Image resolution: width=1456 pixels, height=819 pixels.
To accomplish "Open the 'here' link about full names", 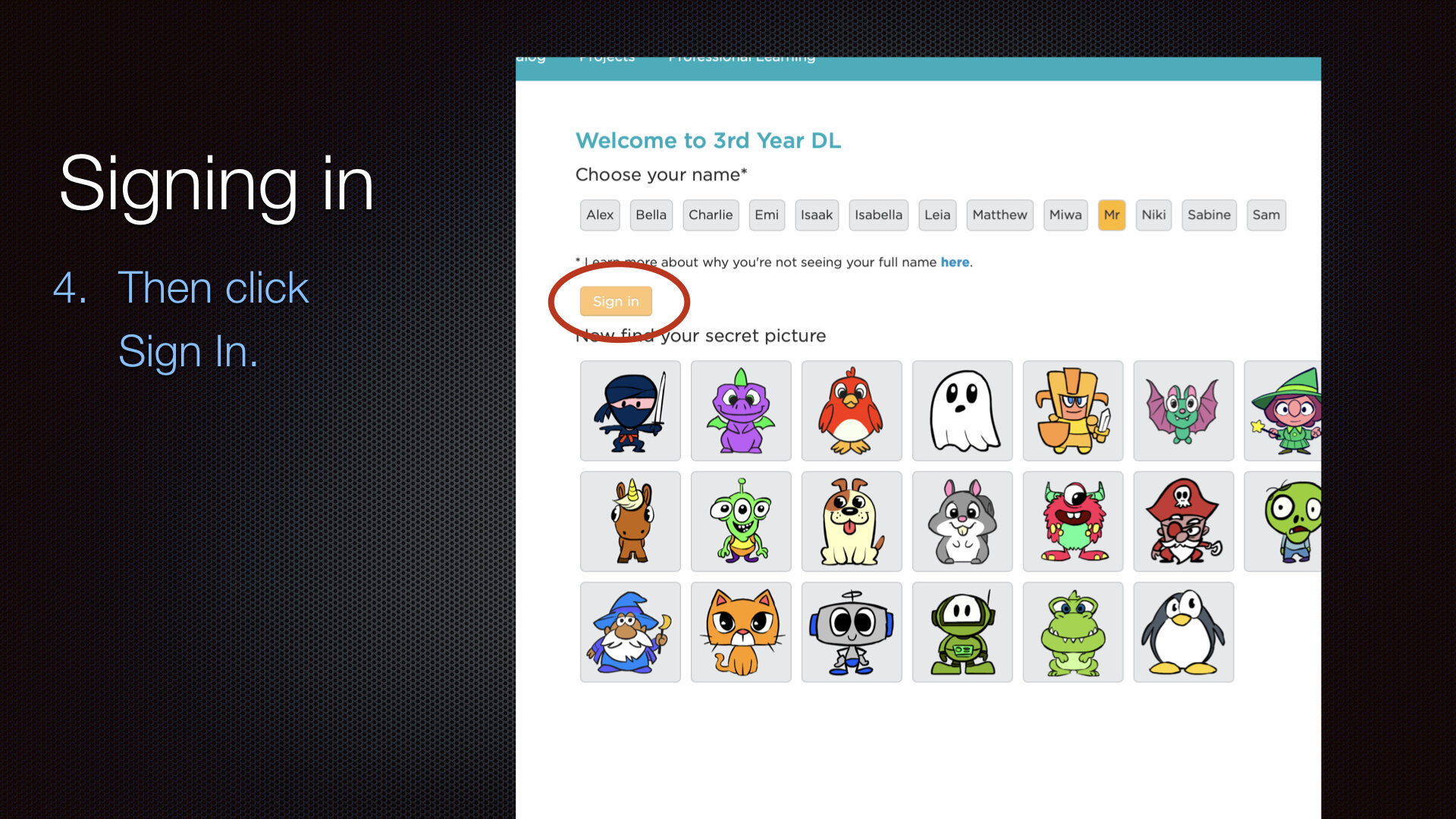I will coord(955,262).
